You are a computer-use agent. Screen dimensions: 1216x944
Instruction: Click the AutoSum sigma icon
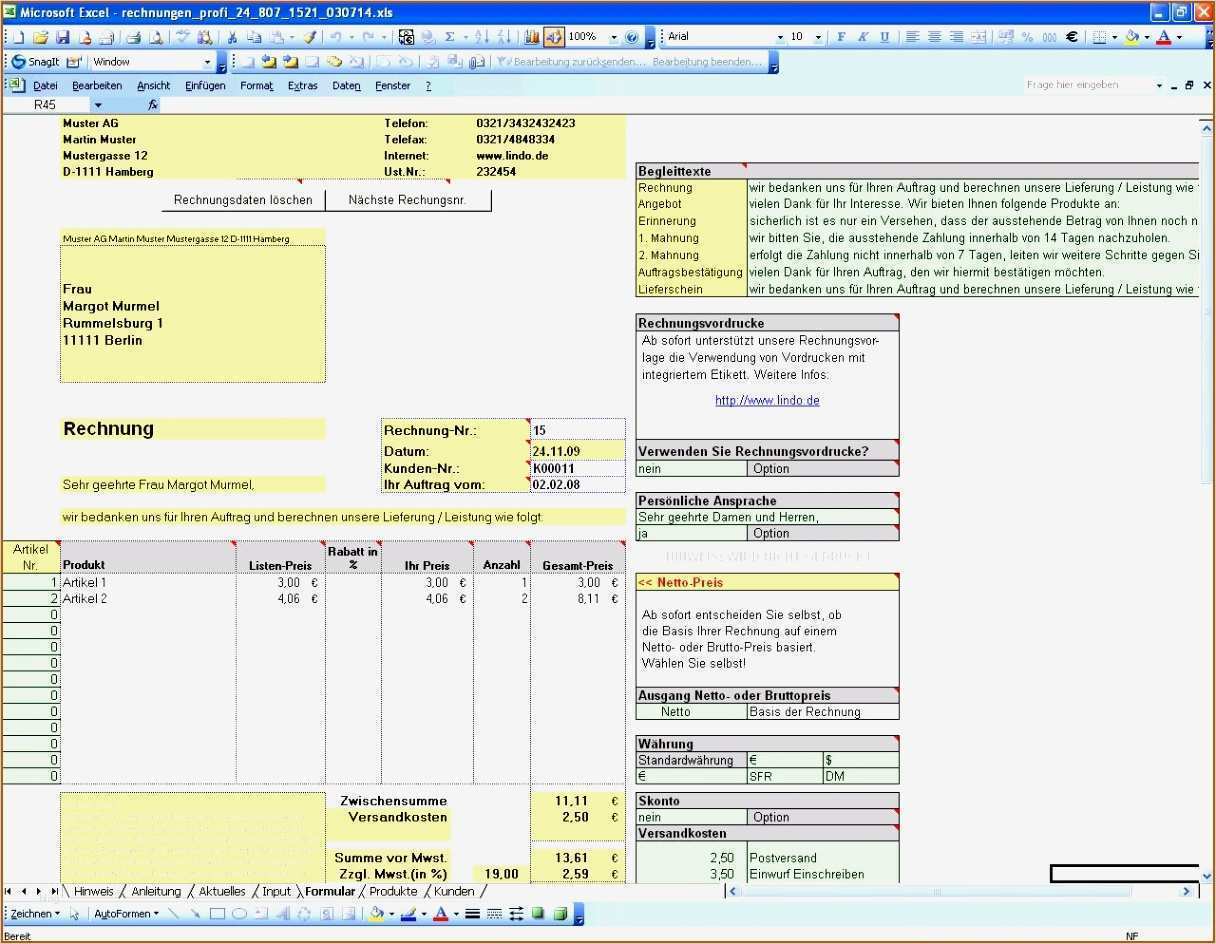click(450, 37)
